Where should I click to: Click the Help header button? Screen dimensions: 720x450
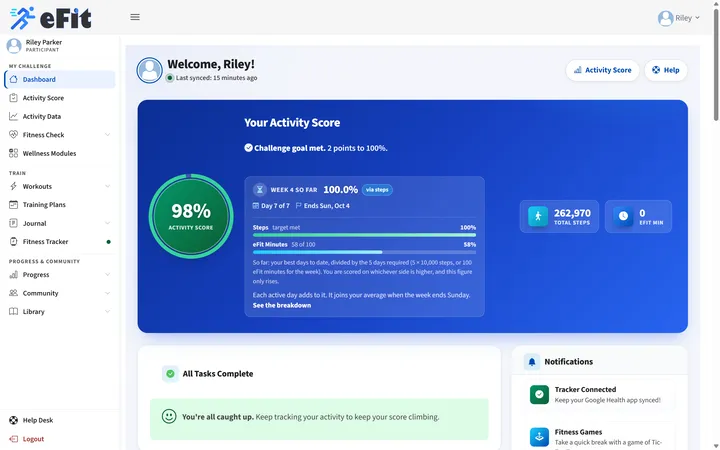666,70
